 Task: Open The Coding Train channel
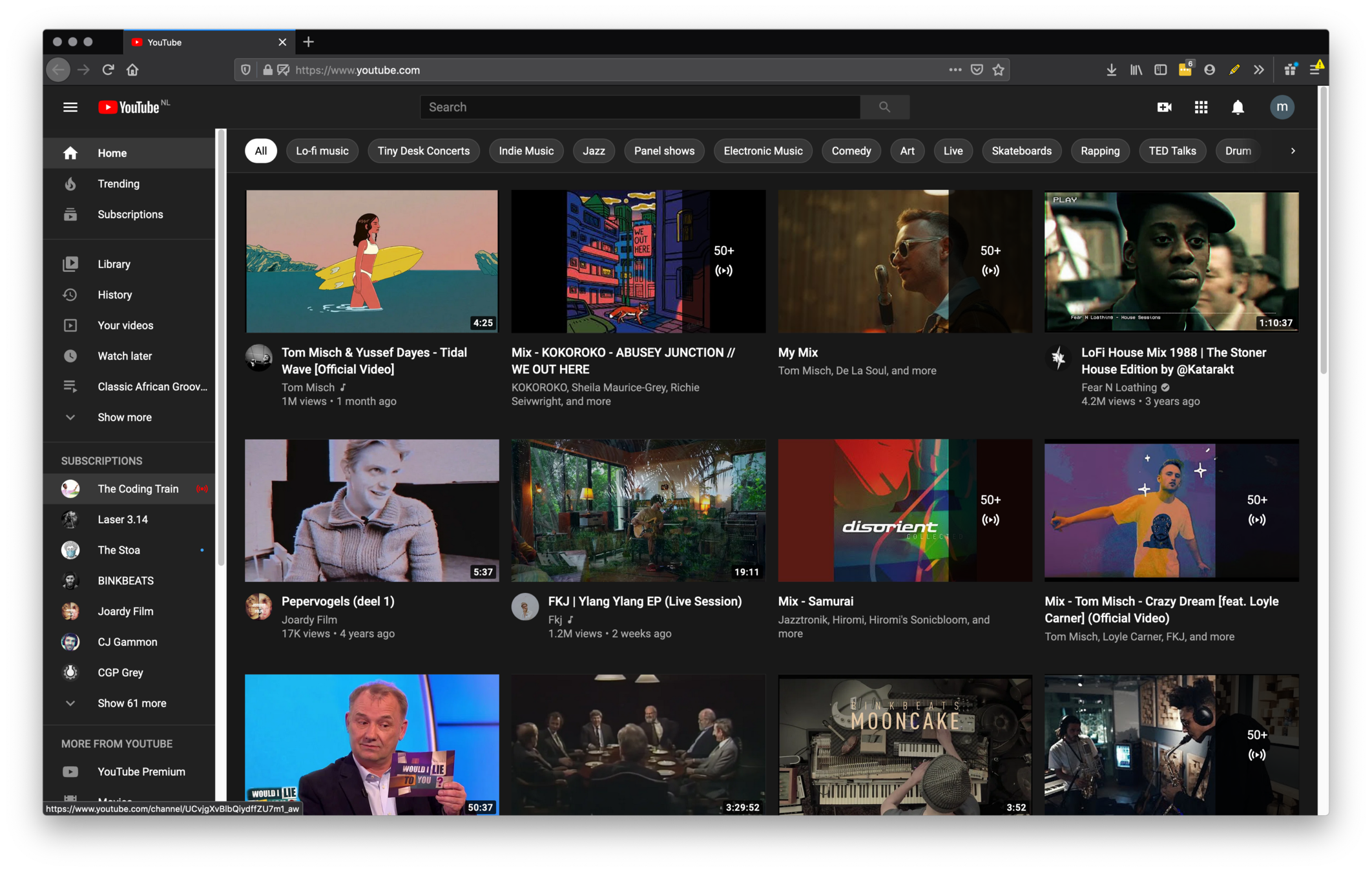pyautogui.click(x=138, y=489)
